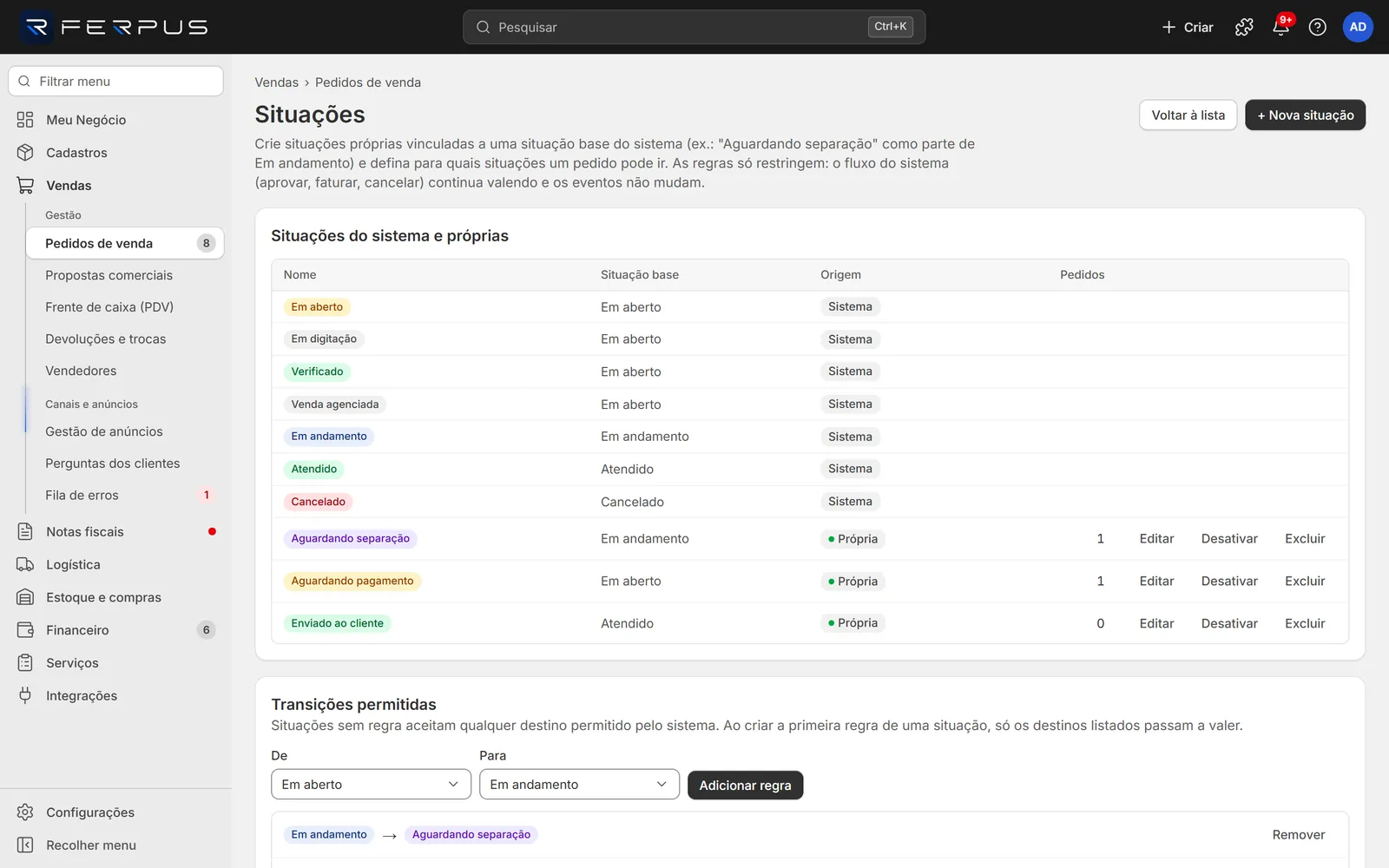Click Adicionar regra button
1389x868 pixels.
coord(745,786)
